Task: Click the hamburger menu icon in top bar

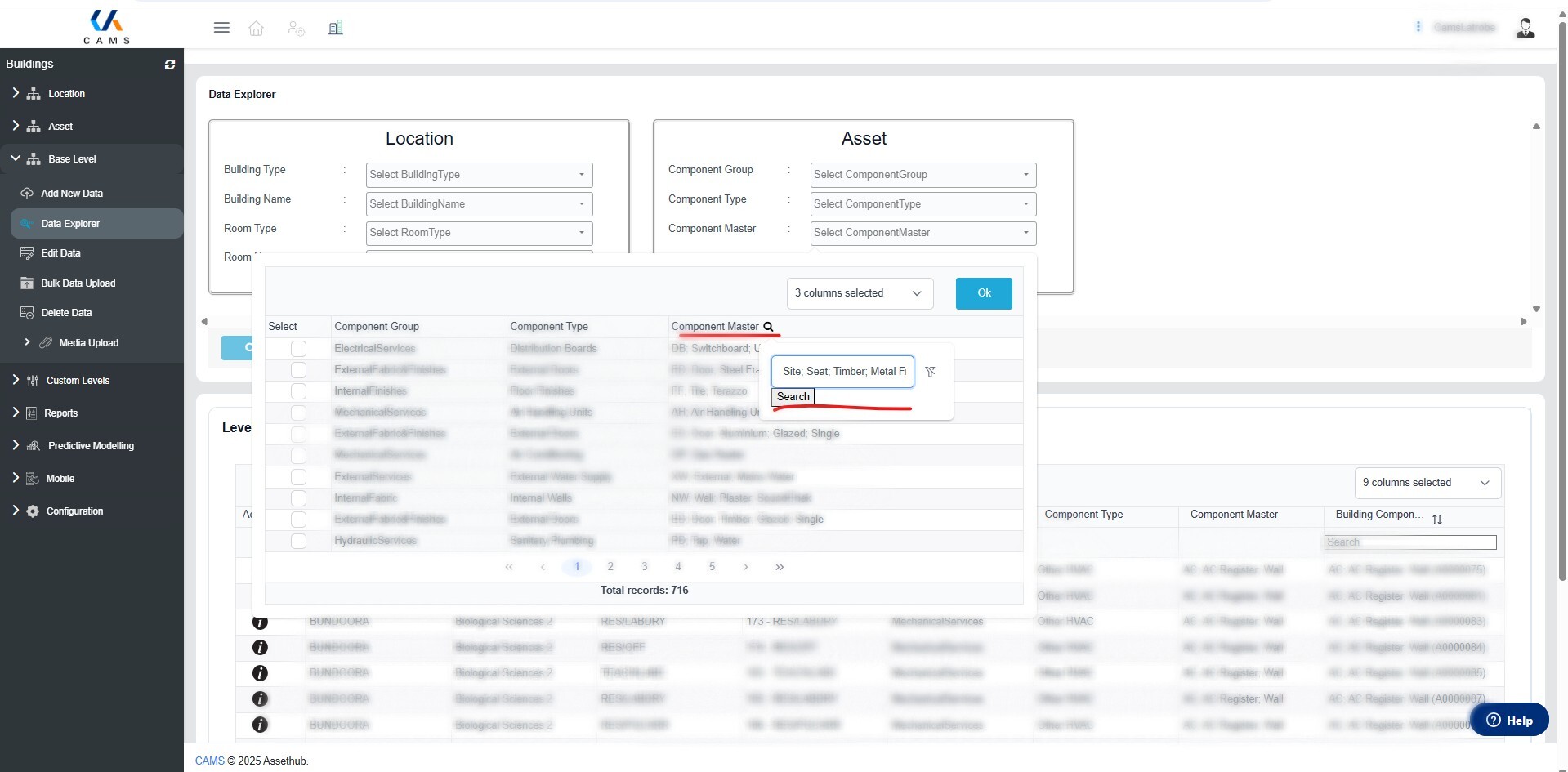Action: coord(221,28)
